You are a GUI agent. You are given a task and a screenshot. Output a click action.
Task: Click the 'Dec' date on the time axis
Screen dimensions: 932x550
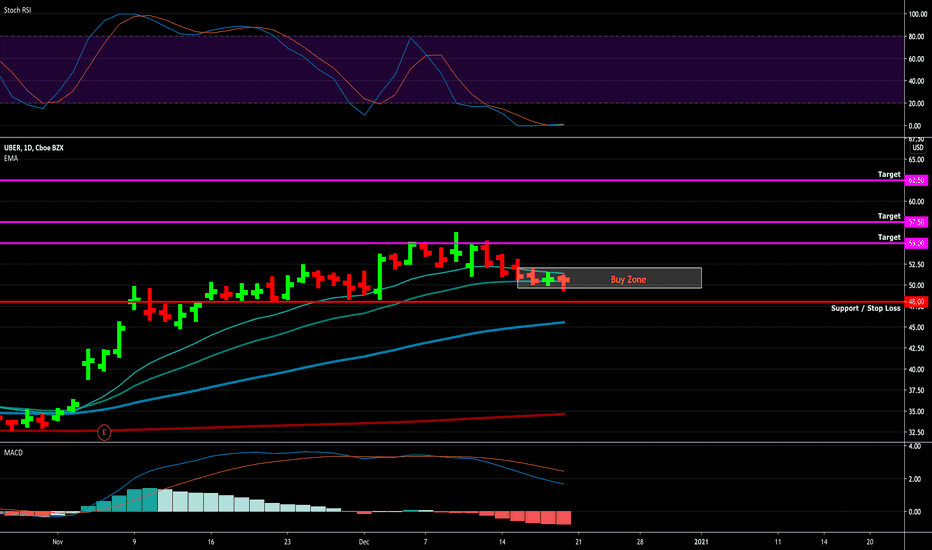pos(364,542)
